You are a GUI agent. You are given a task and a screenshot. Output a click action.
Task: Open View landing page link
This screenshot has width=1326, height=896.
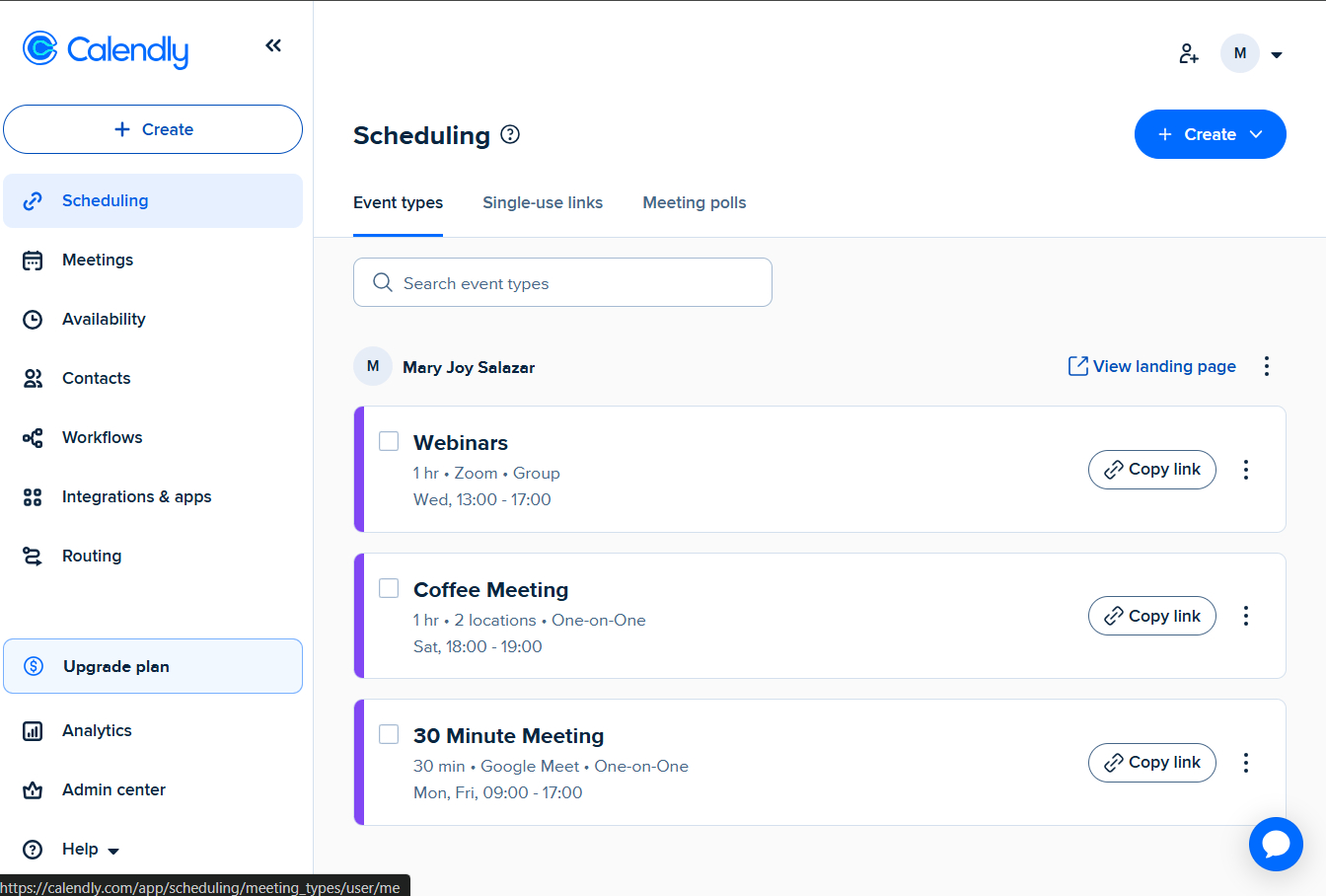(x=1151, y=366)
